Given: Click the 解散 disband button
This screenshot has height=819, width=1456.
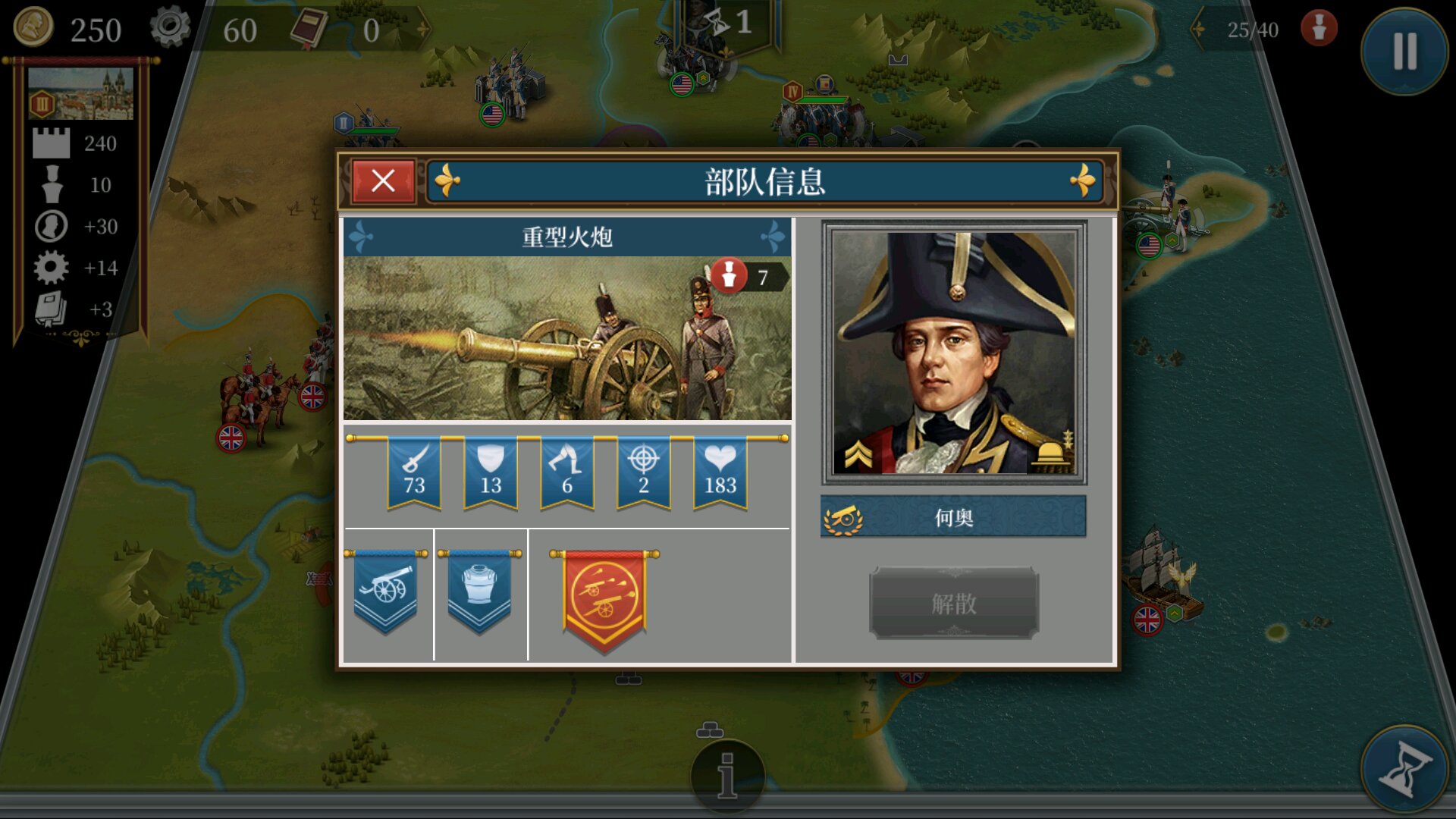Looking at the screenshot, I should pos(953,604).
